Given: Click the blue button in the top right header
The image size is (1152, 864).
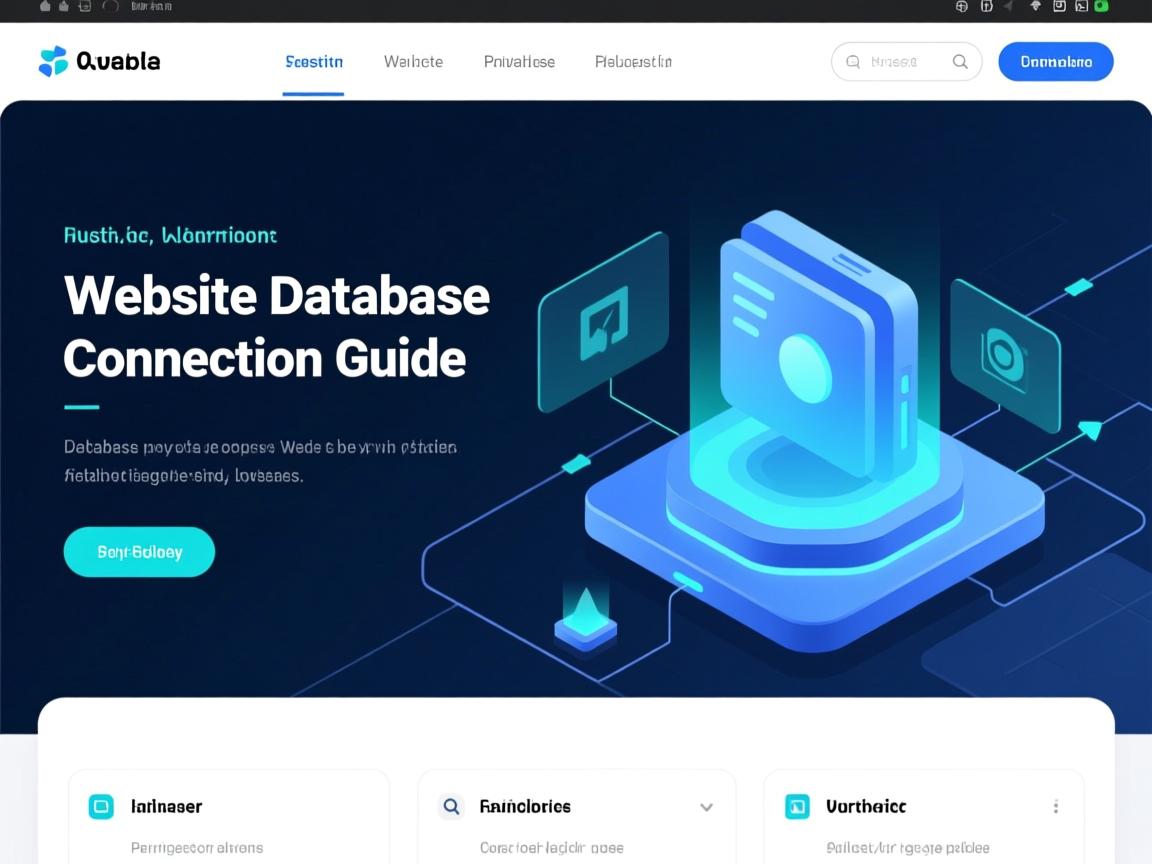Looking at the screenshot, I should click(1055, 62).
